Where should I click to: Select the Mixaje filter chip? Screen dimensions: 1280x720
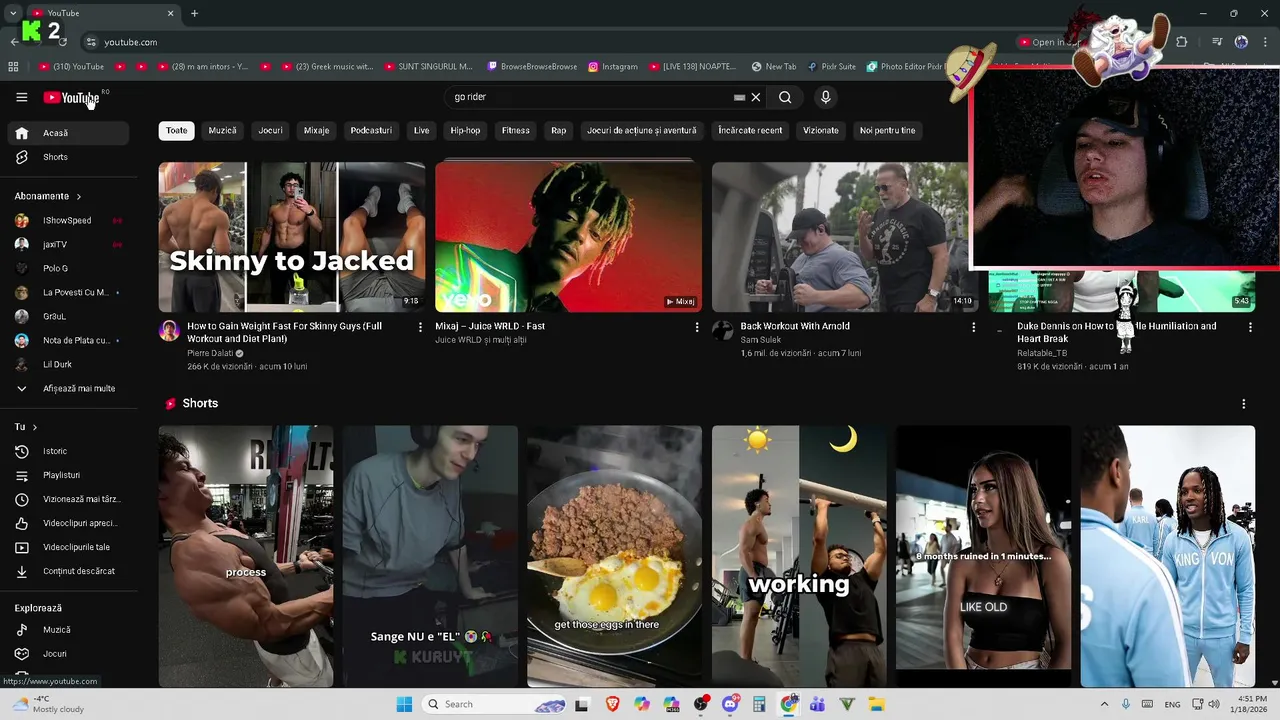pos(316,130)
